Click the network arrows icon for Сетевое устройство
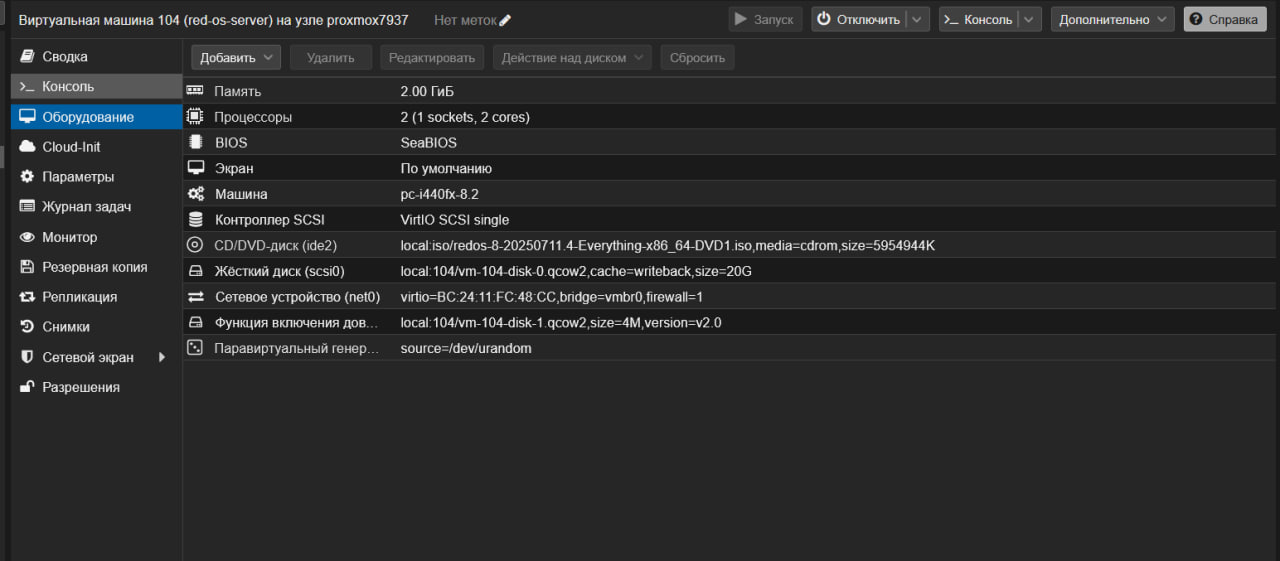The height and width of the screenshot is (561, 1280). 195,297
